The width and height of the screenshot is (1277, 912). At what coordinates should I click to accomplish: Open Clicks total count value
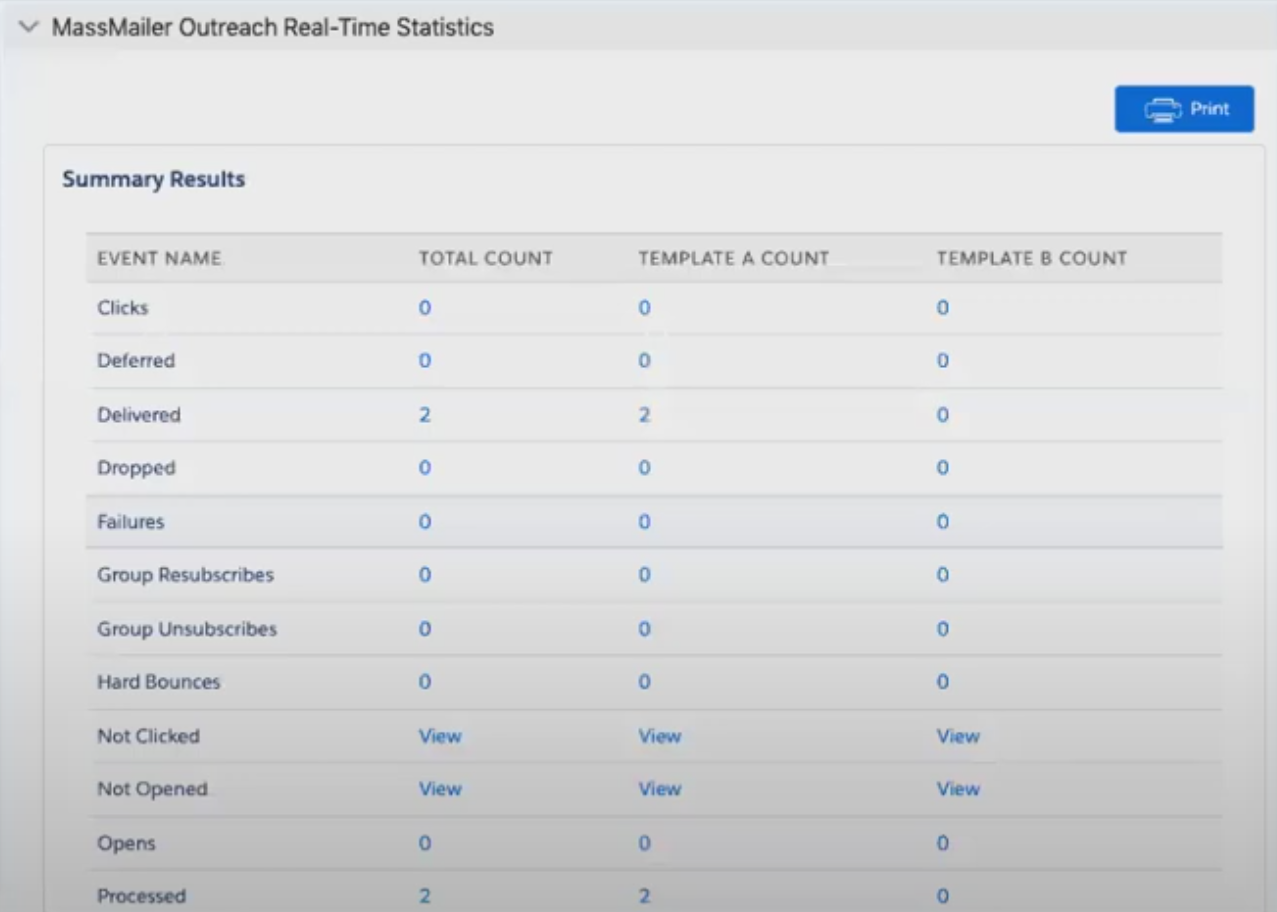click(x=425, y=308)
